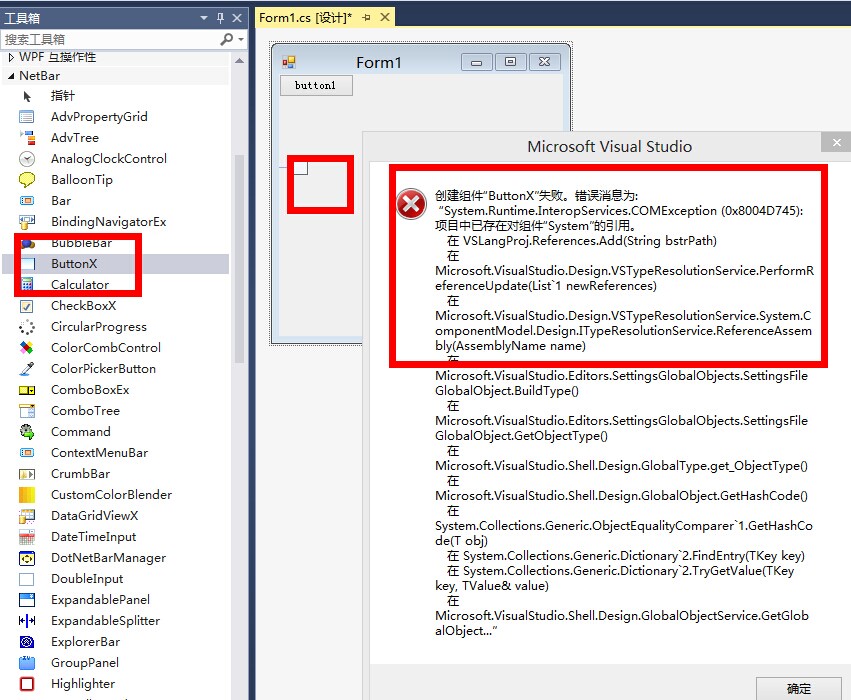Click 确定 to dismiss the error dialog

click(798, 688)
